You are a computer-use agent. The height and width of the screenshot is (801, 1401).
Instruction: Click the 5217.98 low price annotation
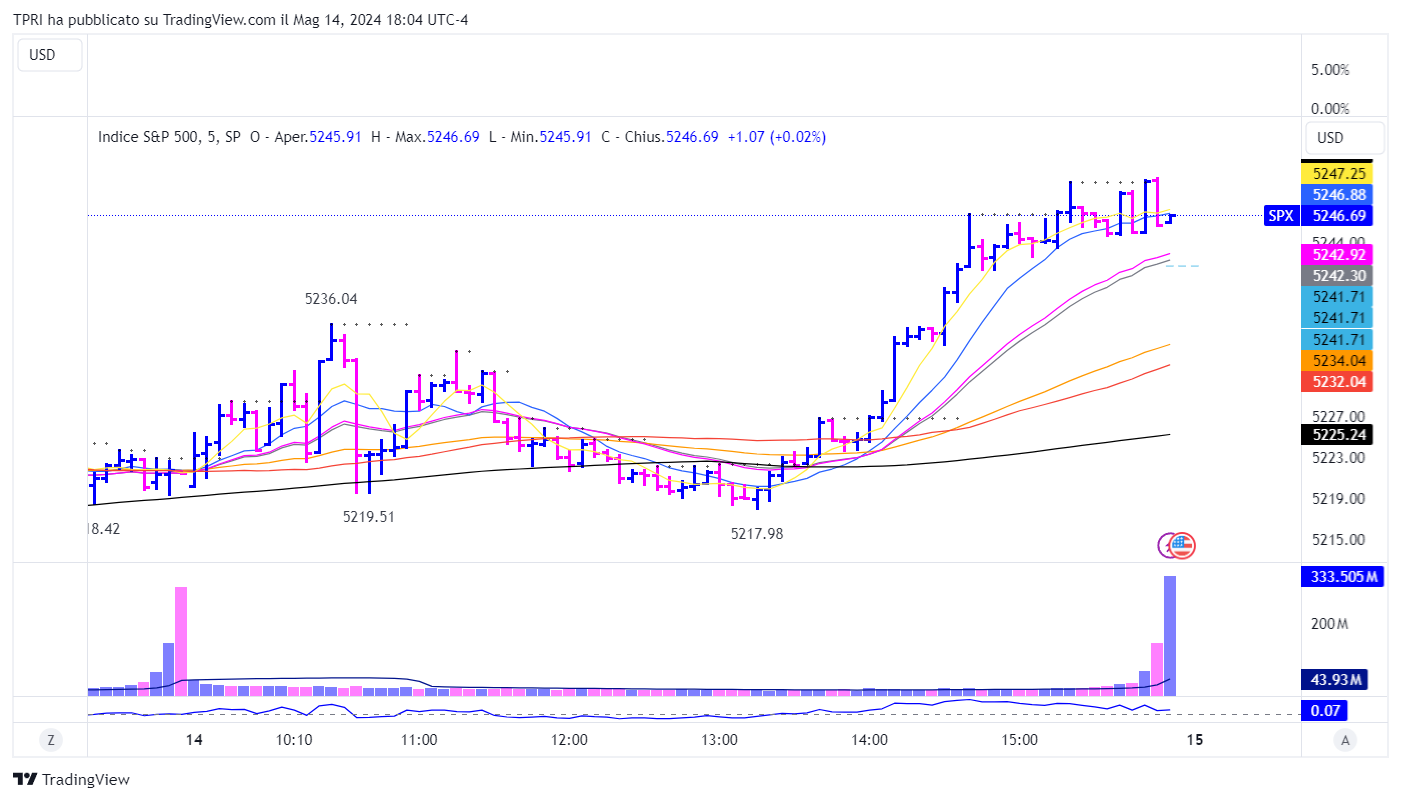[x=757, y=534]
